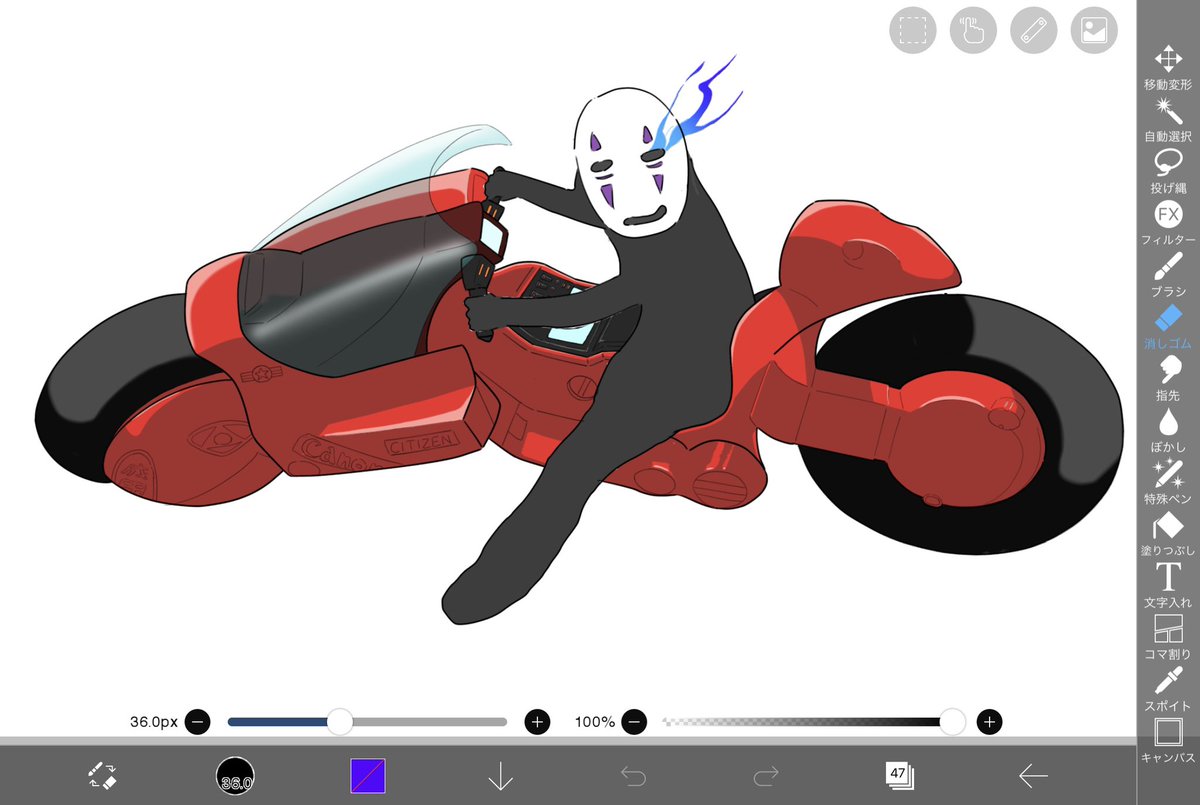Increase opacity with plus button
This screenshot has height=805, width=1200.
click(990, 721)
